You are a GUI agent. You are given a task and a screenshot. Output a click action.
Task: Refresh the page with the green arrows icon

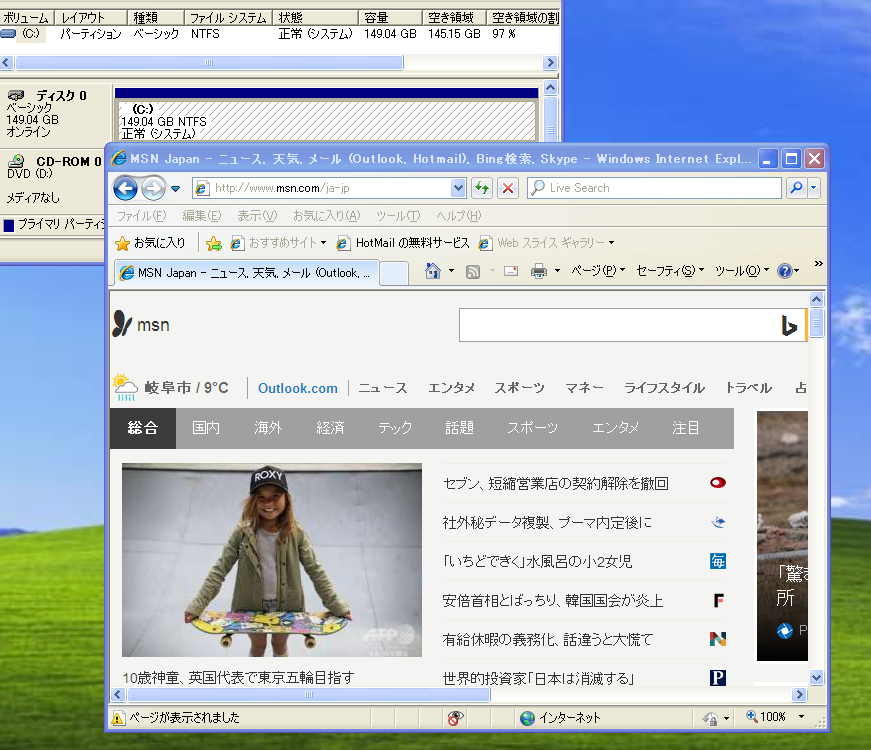click(481, 188)
